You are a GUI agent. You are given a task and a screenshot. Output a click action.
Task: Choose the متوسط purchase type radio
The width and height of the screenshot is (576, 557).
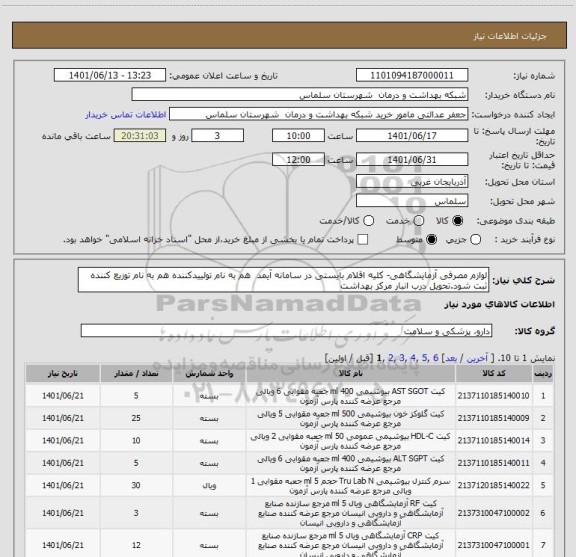point(431,240)
